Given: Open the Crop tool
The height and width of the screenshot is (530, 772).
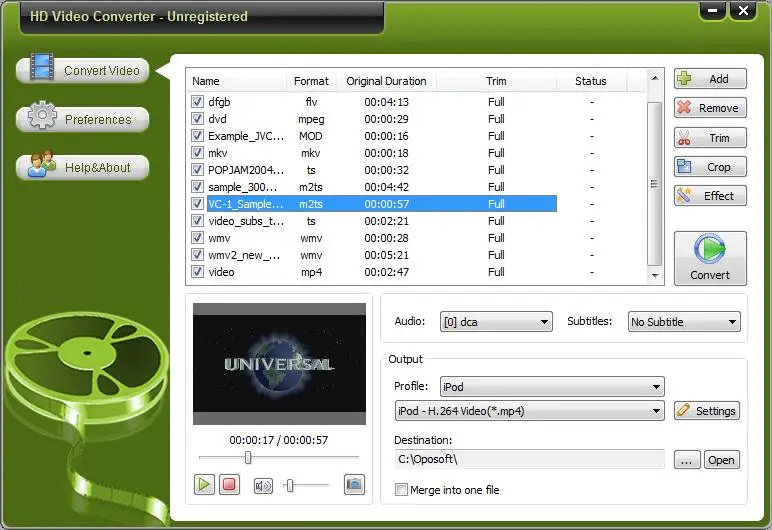Looking at the screenshot, I should [710, 167].
